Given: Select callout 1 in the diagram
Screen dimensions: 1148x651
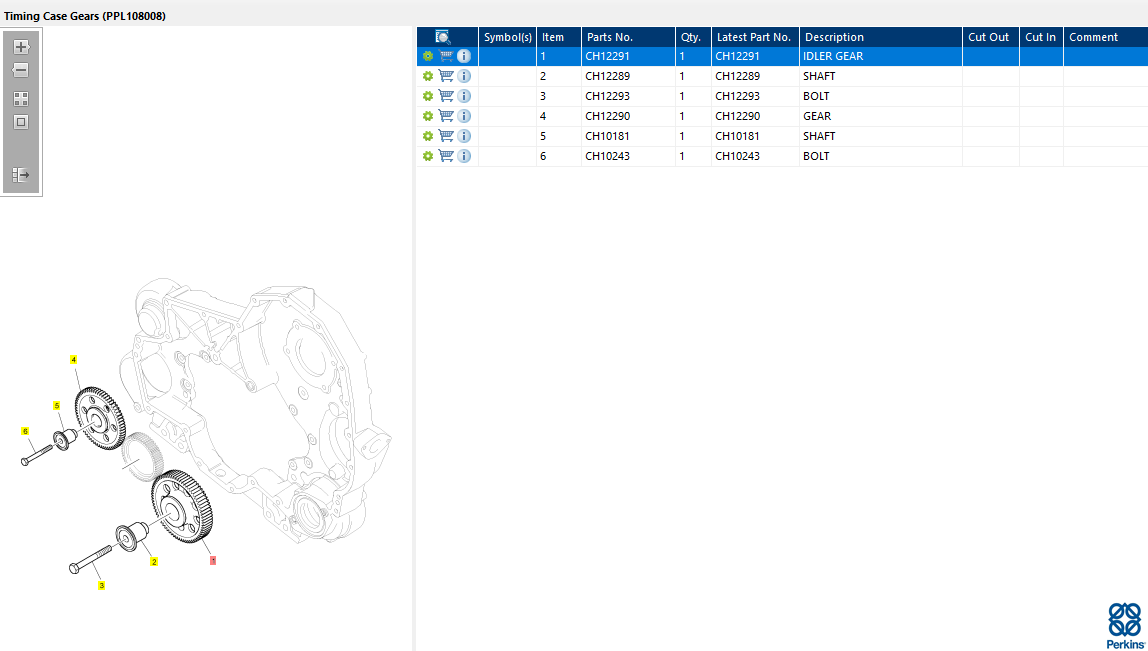Looking at the screenshot, I should [213, 560].
